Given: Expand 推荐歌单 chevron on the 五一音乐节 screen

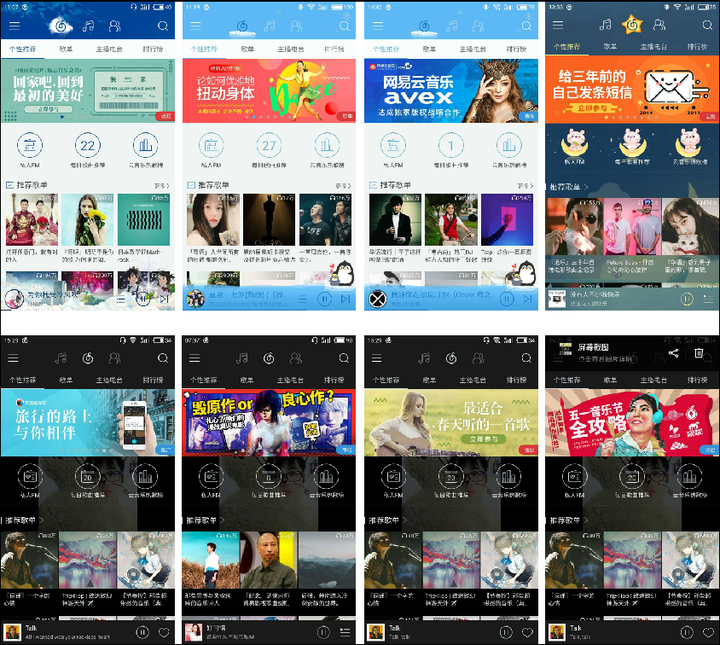Looking at the screenshot, I should click(x=585, y=520).
